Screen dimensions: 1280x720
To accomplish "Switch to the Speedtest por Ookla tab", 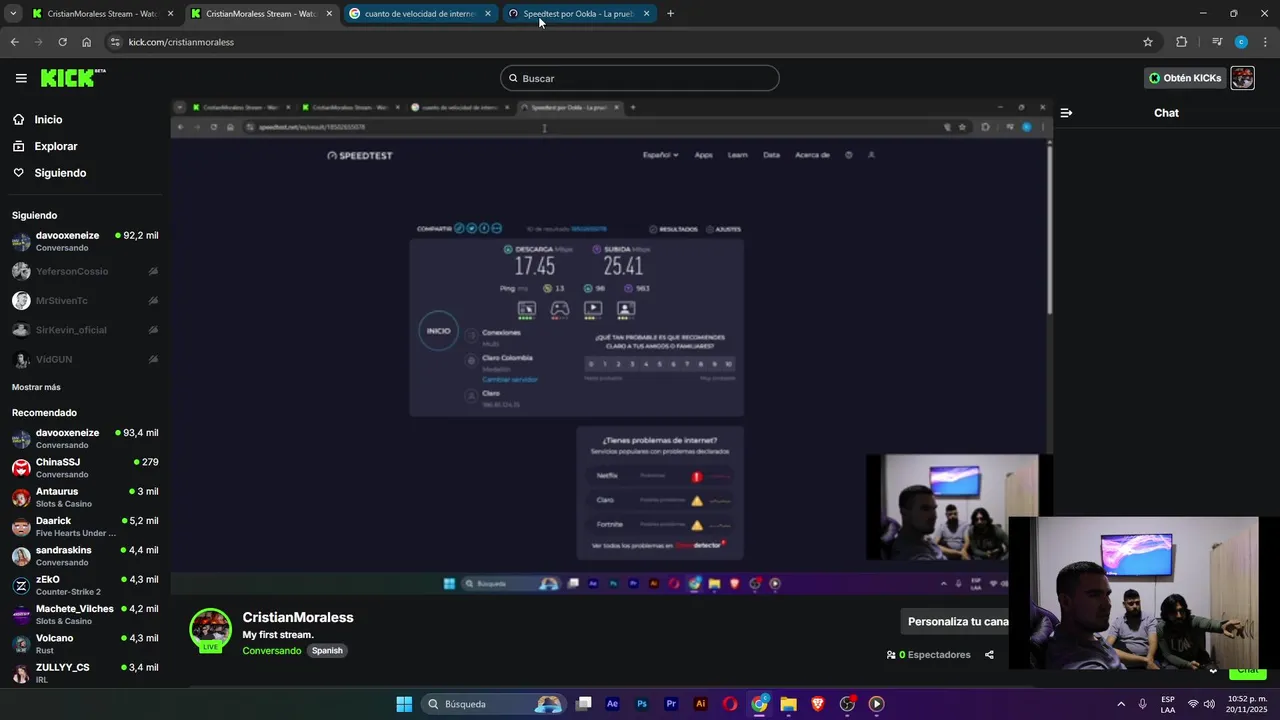I will coord(579,14).
